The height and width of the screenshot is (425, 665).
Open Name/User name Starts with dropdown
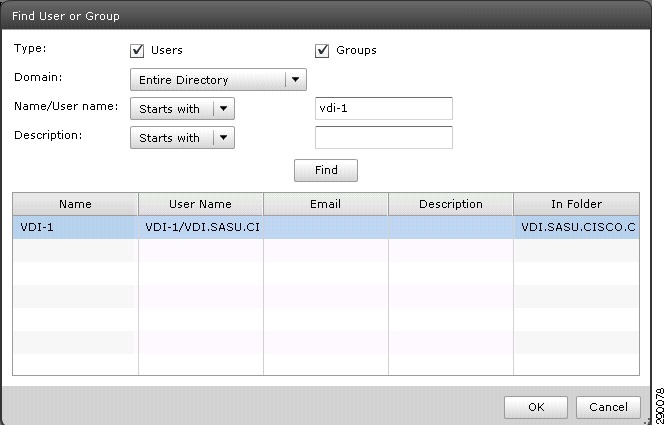point(182,109)
